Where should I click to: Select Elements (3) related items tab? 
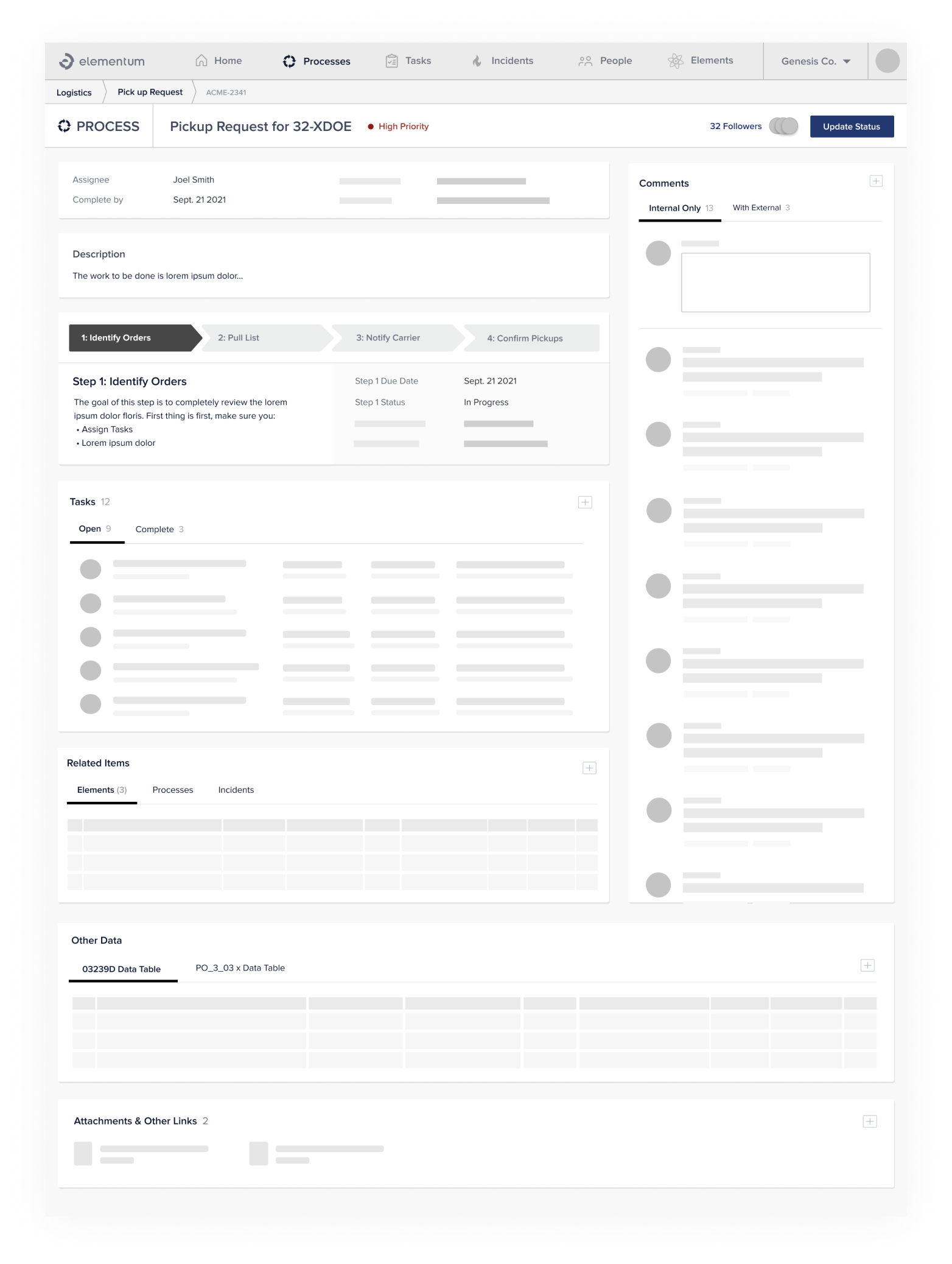[x=102, y=790]
